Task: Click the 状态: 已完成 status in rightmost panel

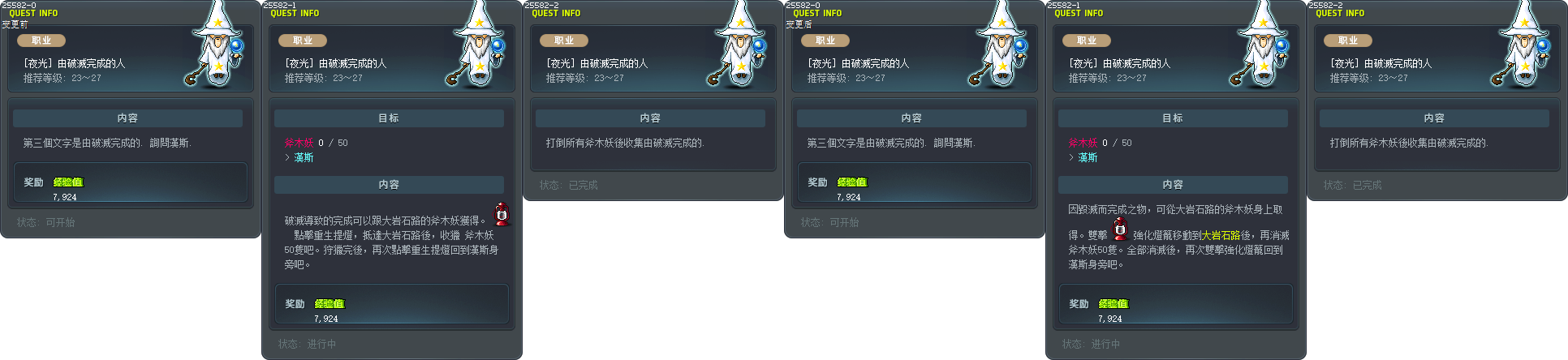Action: tap(1352, 186)
